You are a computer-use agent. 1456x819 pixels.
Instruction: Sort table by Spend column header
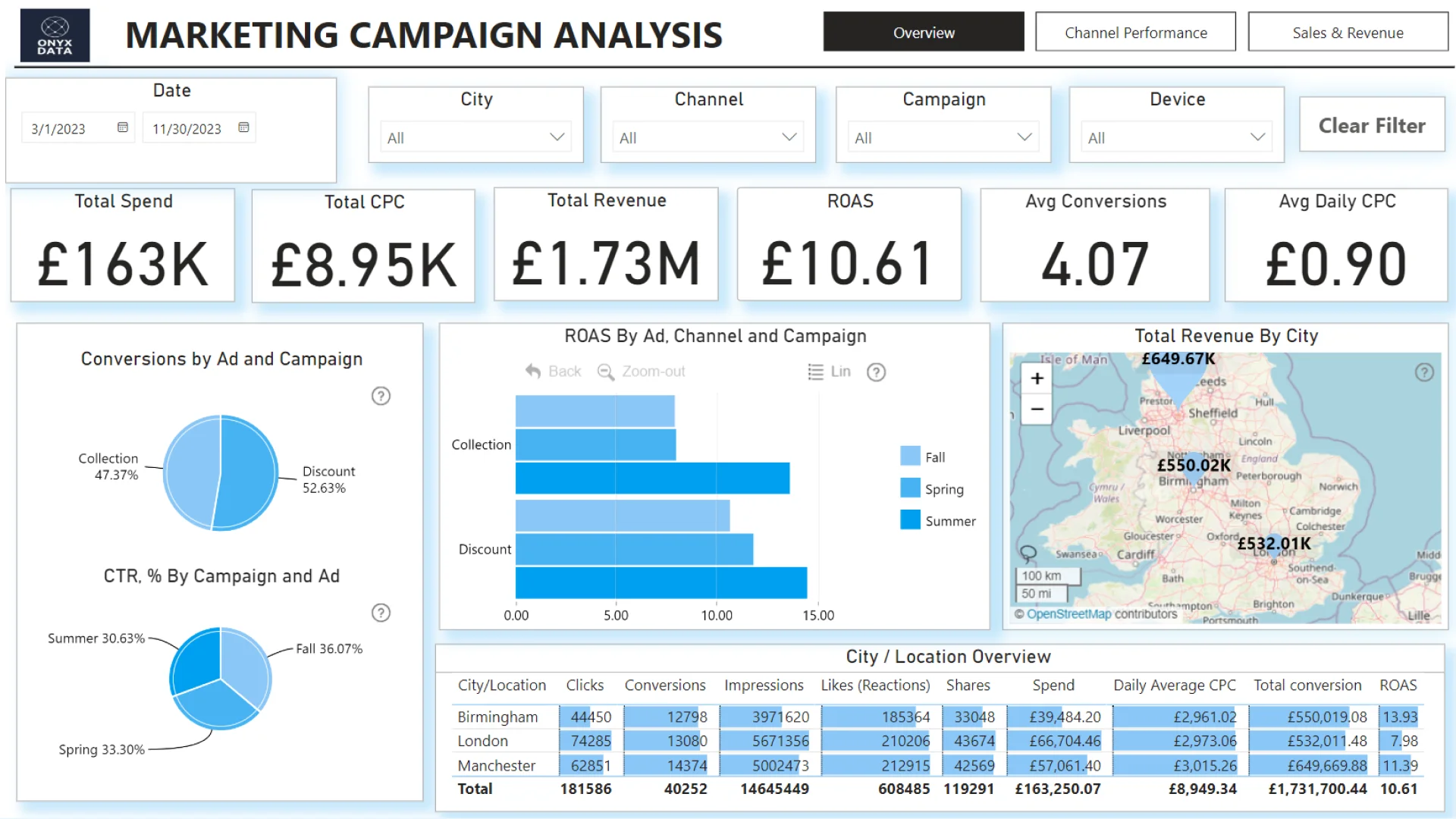pyautogui.click(x=1053, y=685)
